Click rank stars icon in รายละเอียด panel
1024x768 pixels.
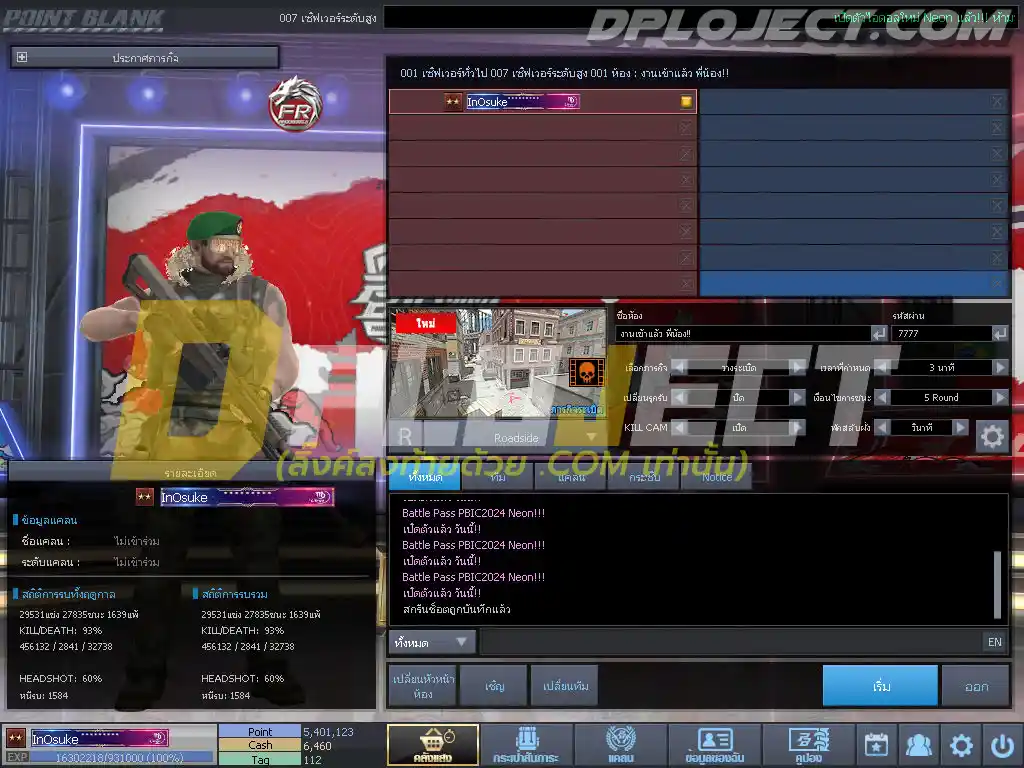click(144, 497)
